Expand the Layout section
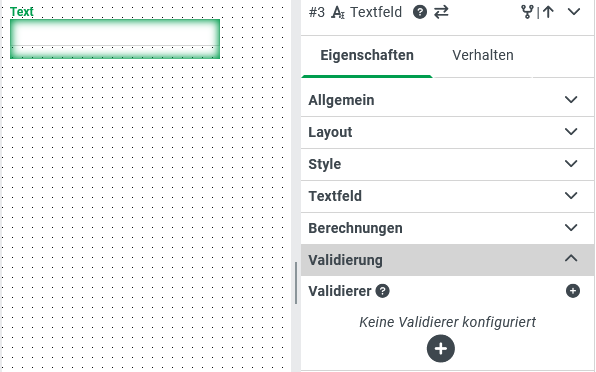This screenshot has width=596, height=372. click(x=447, y=132)
